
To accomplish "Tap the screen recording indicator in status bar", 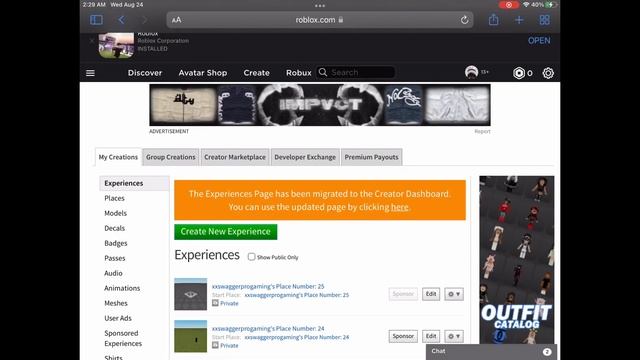I will click(509, 5).
